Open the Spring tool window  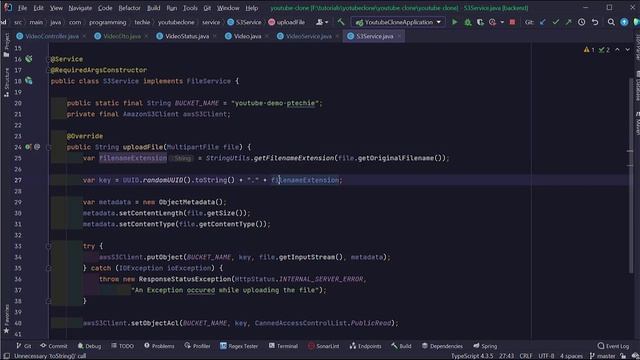coord(485,346)
